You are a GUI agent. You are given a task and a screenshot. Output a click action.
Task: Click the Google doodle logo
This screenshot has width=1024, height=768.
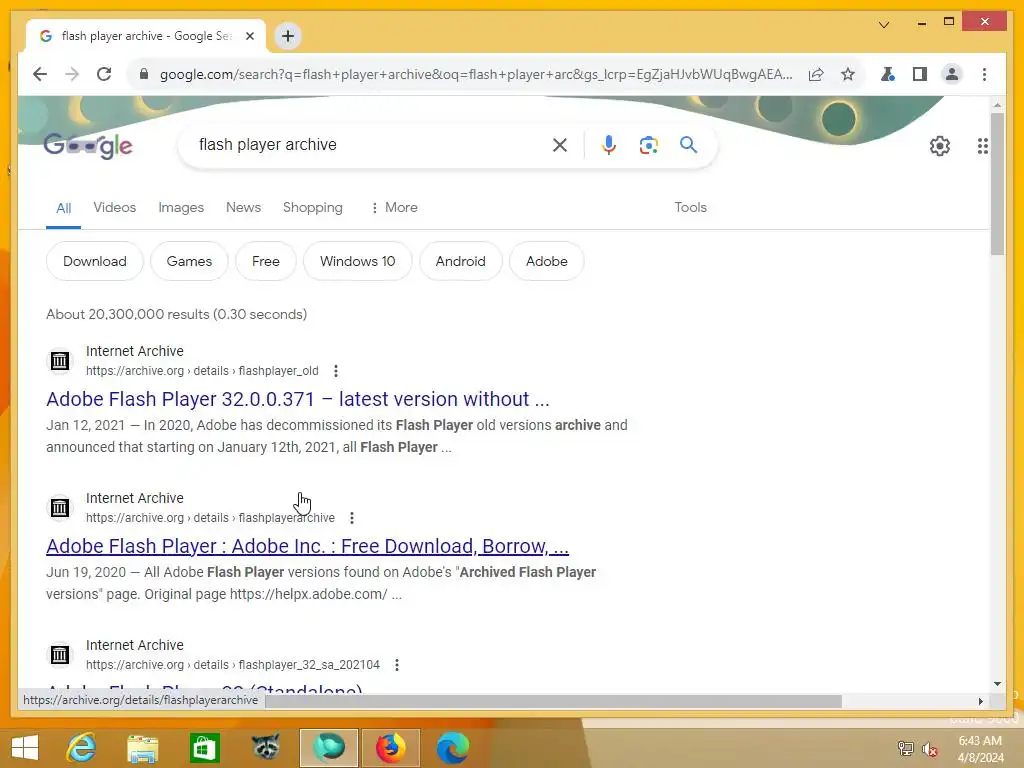[x=88, y=146]
